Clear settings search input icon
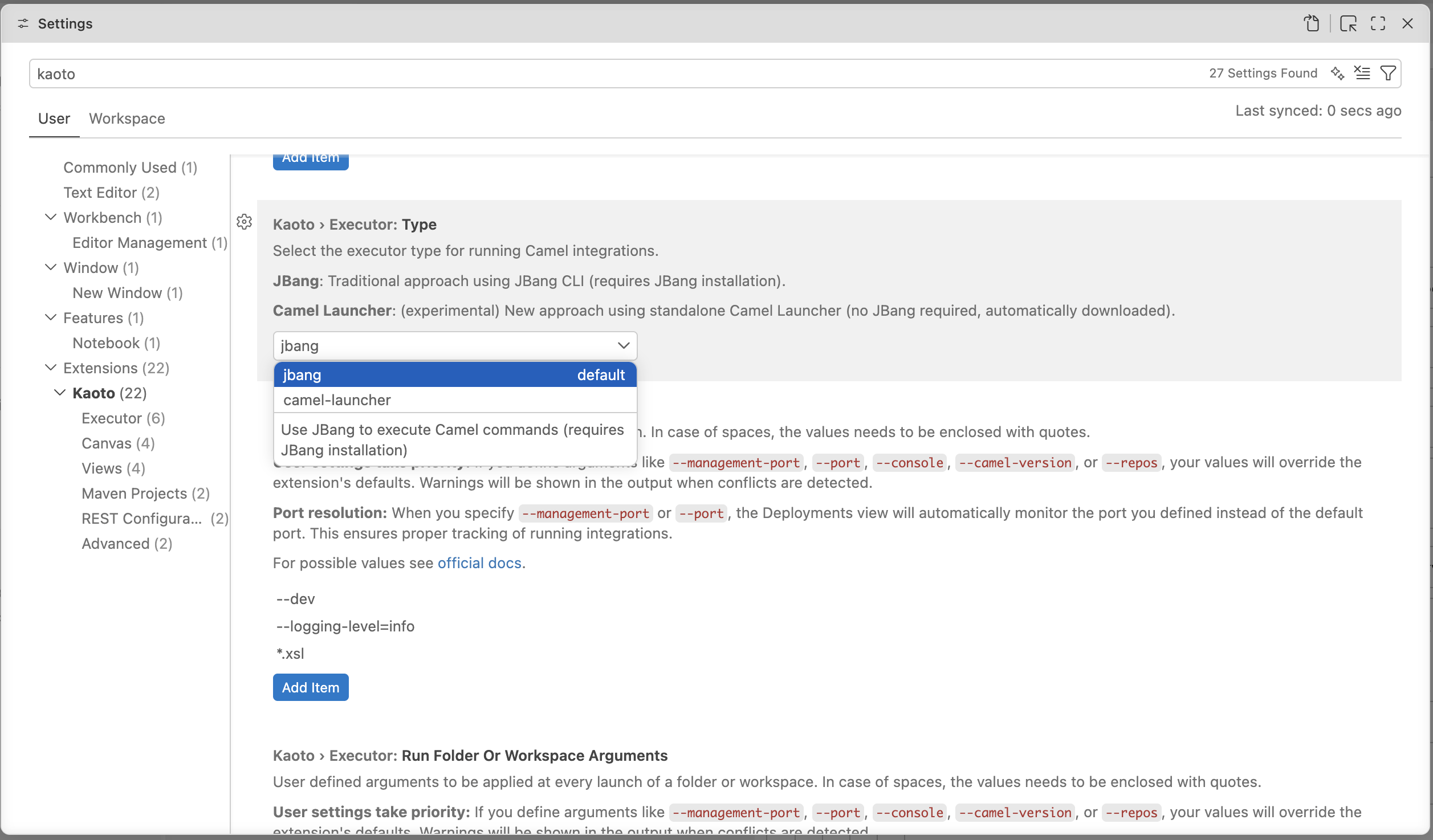1433x840 pixels. tap(1362, 73)
